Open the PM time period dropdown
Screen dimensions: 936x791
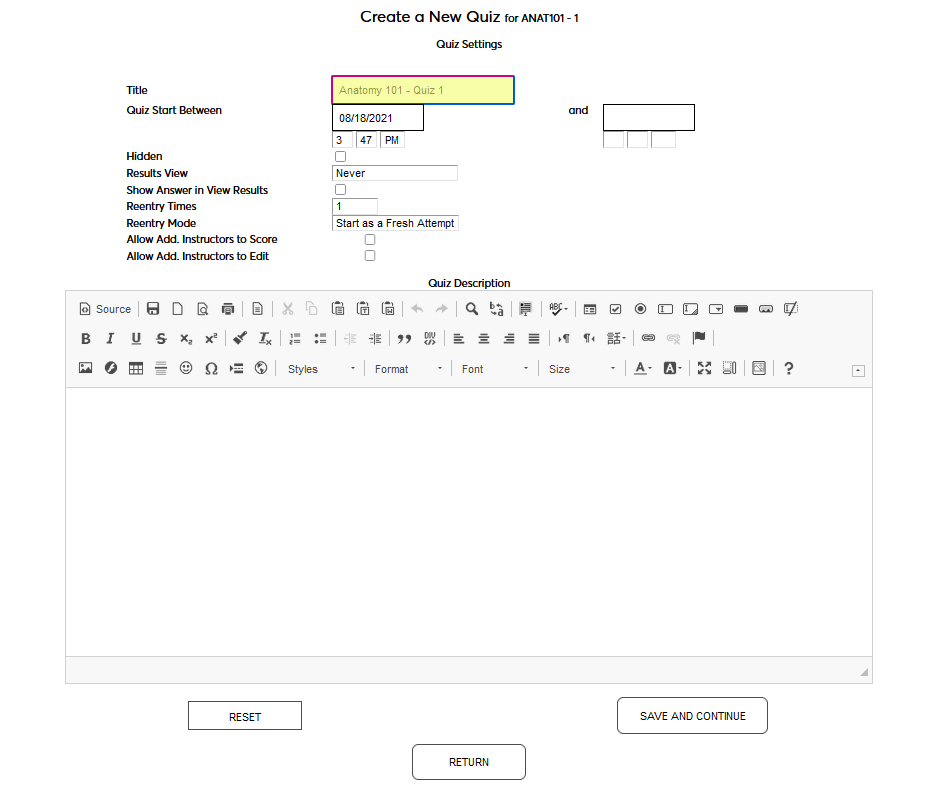pos(392,140)
